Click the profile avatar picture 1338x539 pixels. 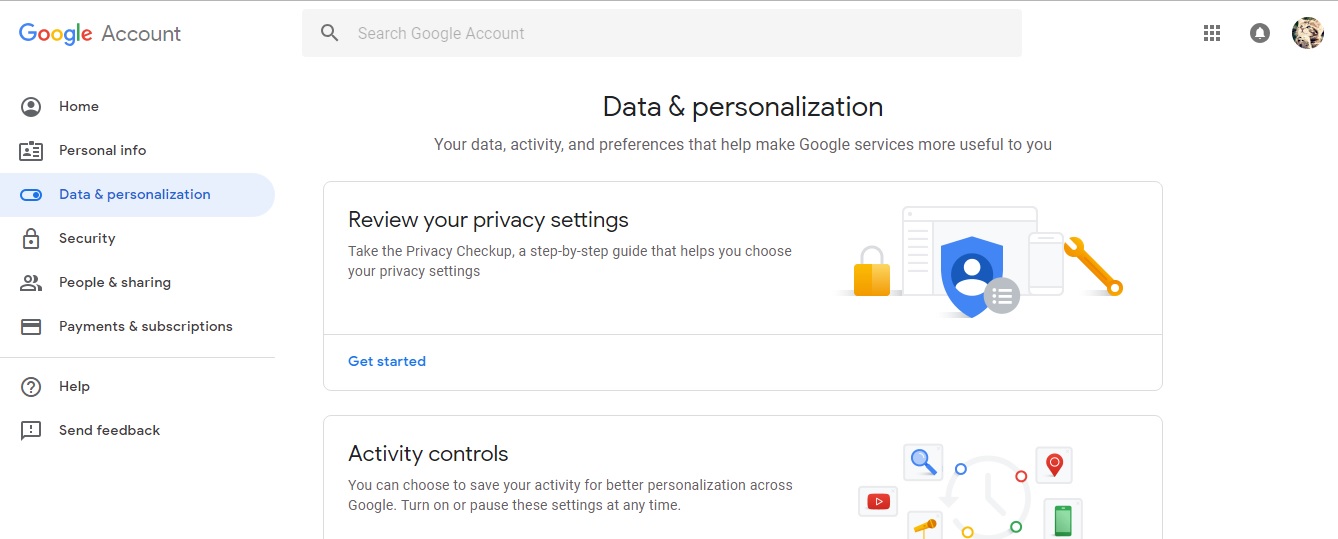tap(1307, 33)
